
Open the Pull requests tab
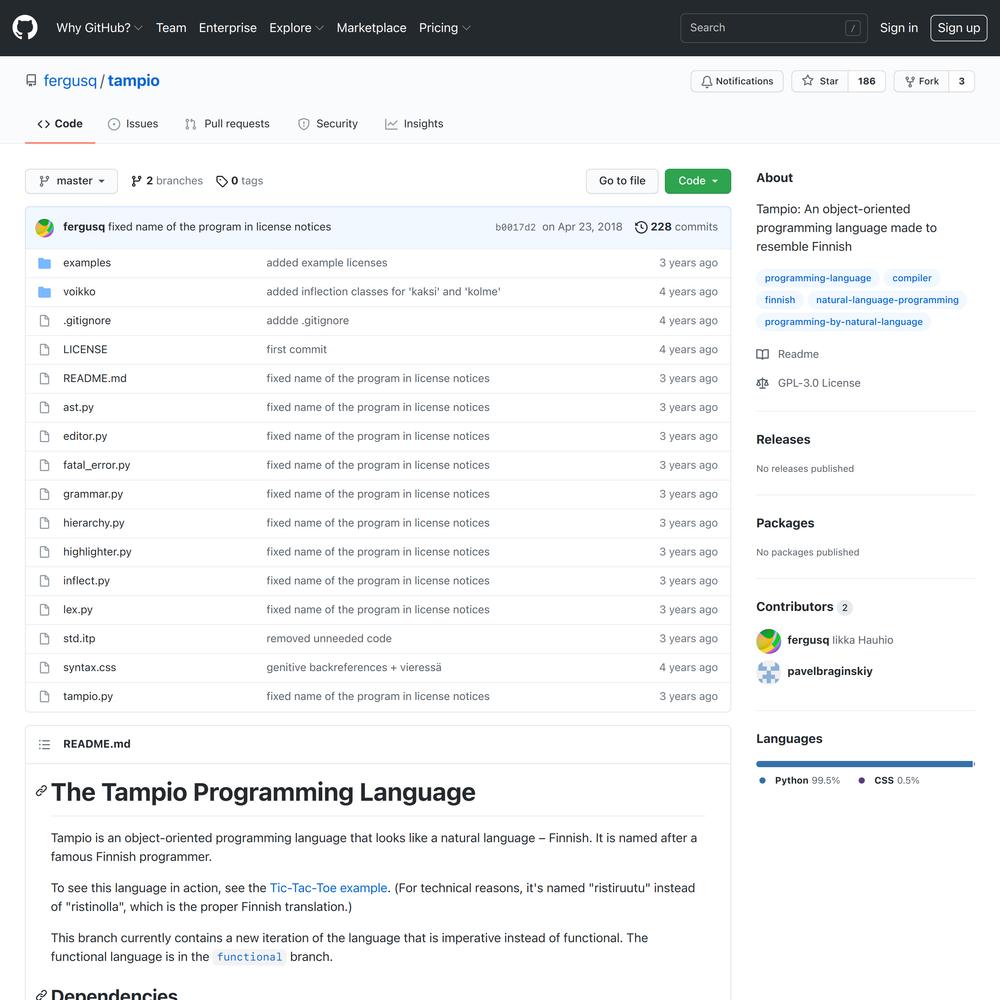227,124
